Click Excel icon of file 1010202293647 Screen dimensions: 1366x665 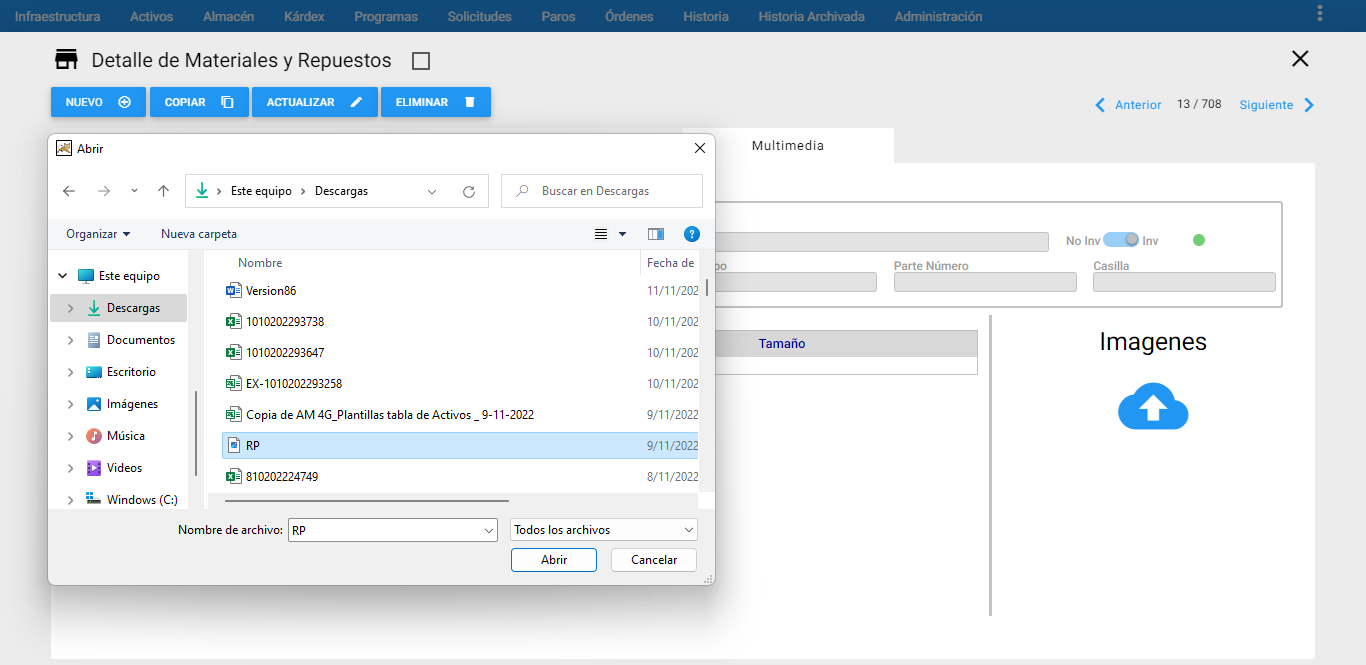234,353
